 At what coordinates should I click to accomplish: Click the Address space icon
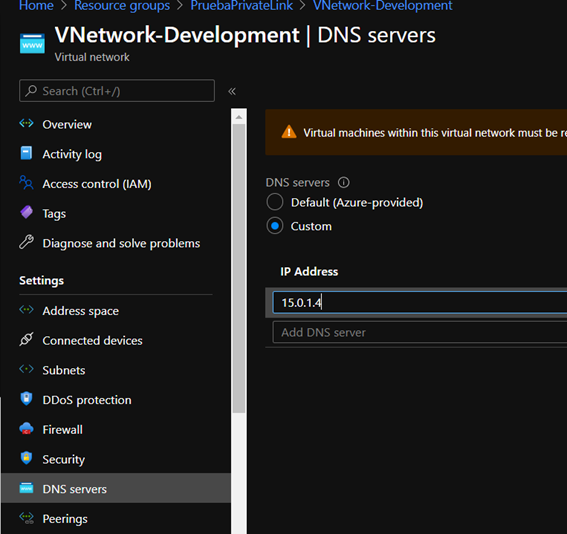coord(26,310)
